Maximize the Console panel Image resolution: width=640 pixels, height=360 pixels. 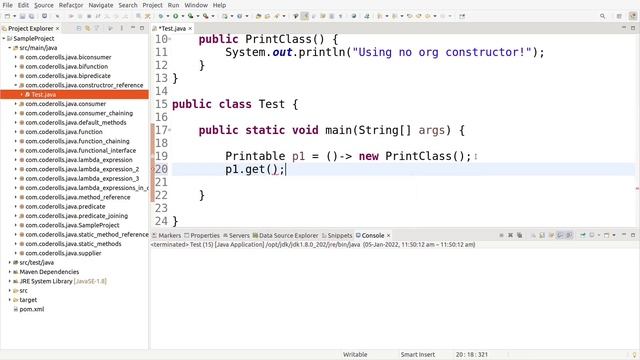click(x=633, y=235)
